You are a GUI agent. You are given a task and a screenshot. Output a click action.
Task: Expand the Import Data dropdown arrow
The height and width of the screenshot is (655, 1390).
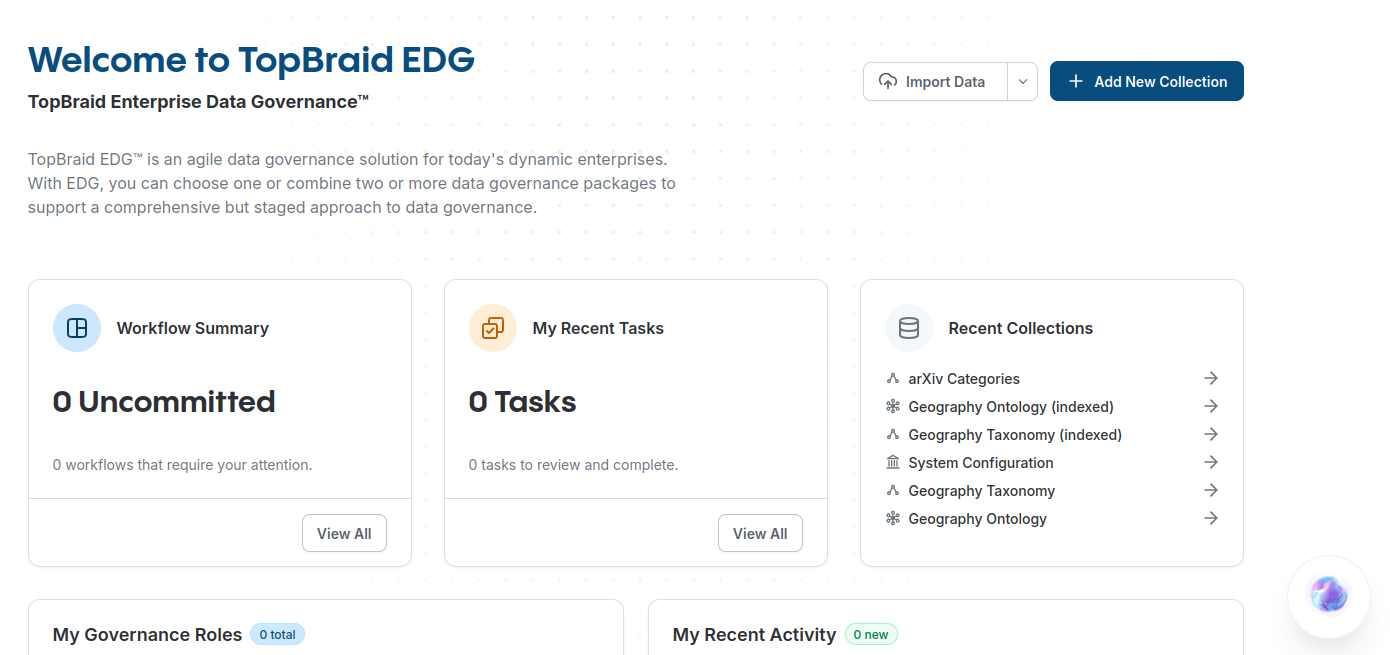coord(1022,82)
